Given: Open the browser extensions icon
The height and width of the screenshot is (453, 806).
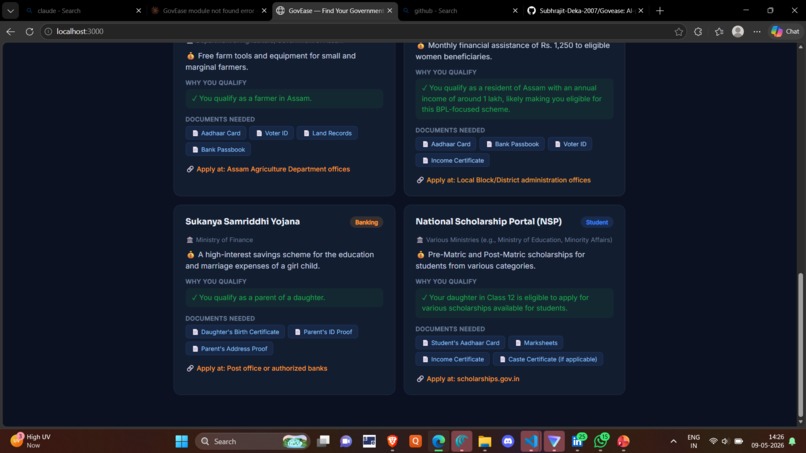Looking at the screenshot, I should (x=698, y=31).
